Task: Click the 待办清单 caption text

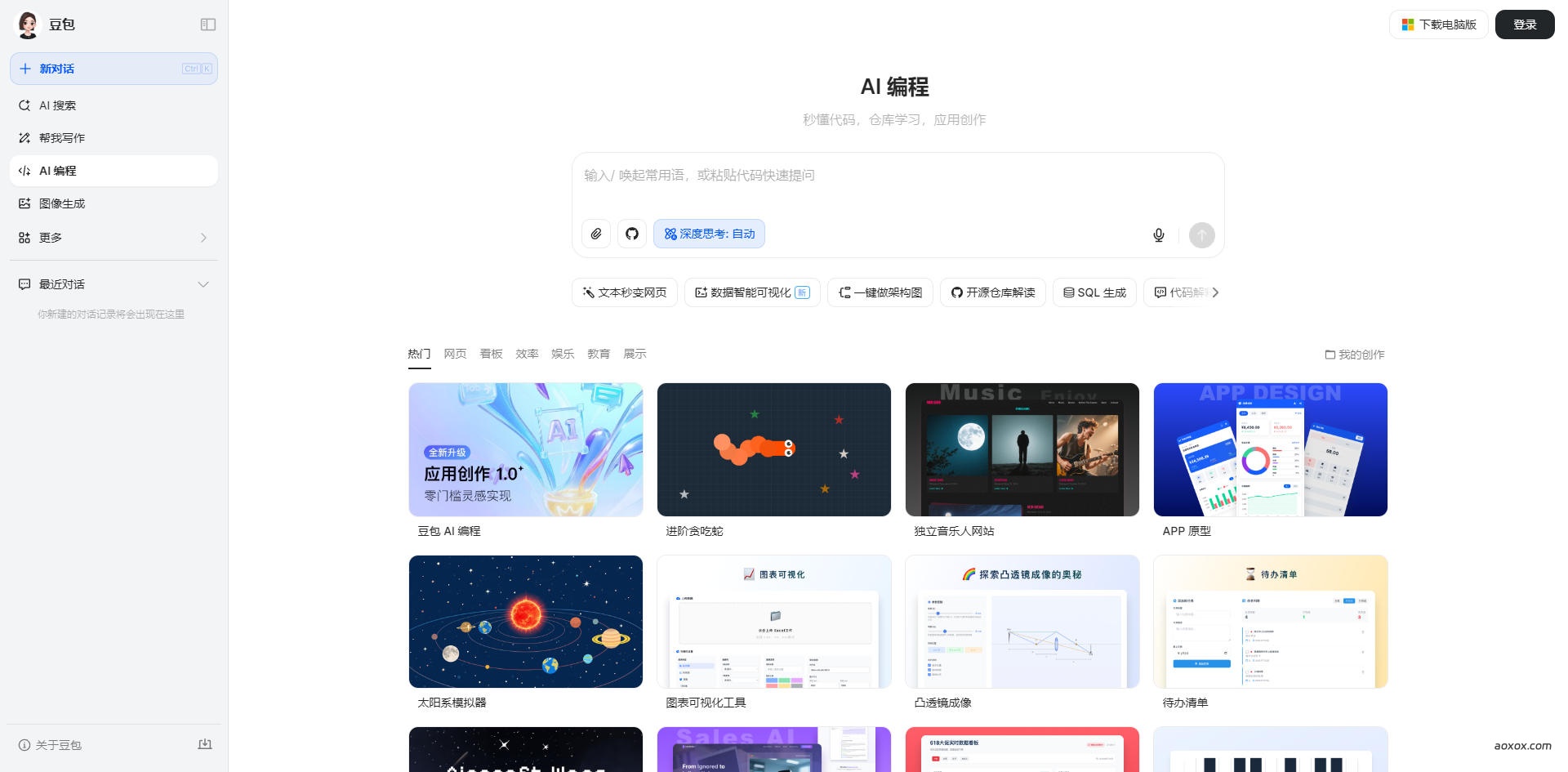Action: pos(1185,703)
